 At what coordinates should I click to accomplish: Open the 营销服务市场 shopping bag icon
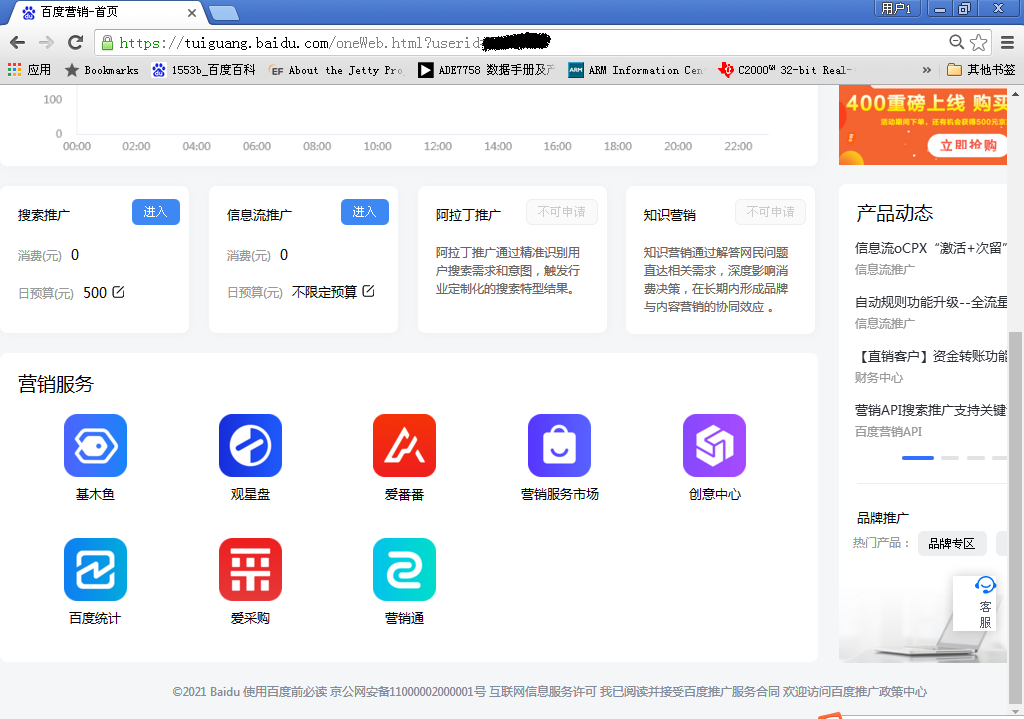pyautogui.click(x=559, y=445)
